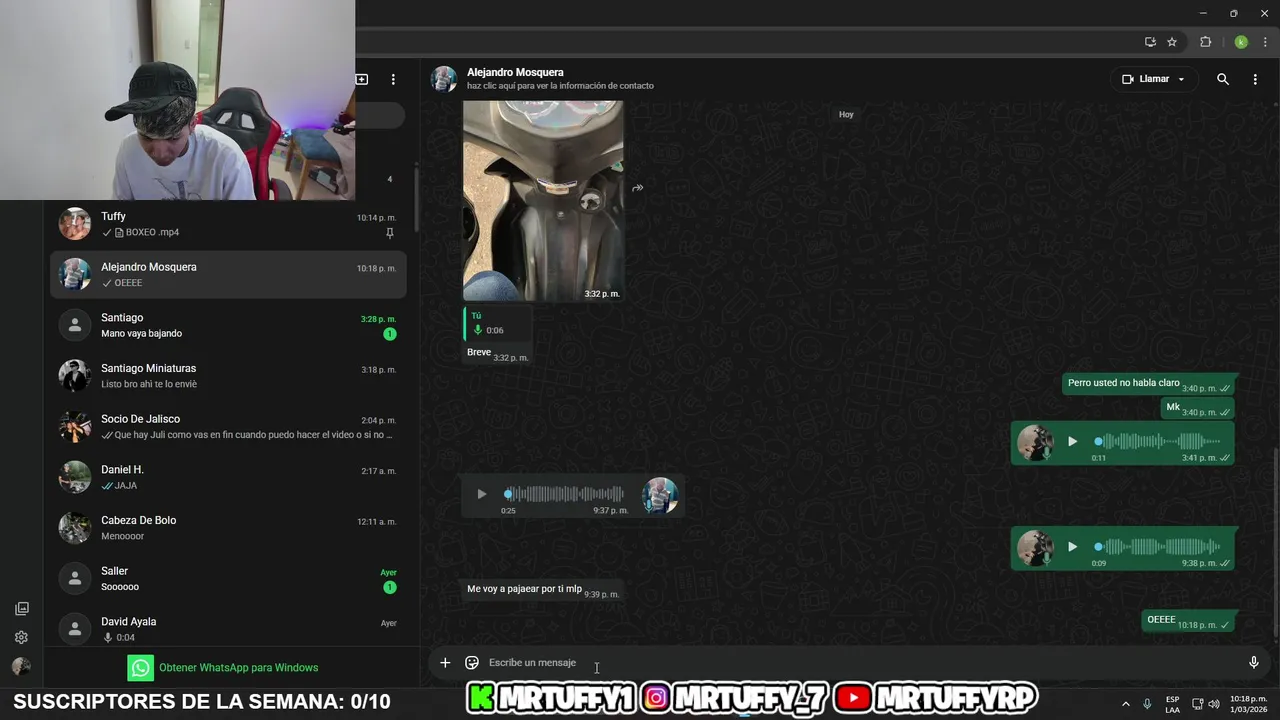
Task: Click the attach plus icon
Action: point(445,662)
